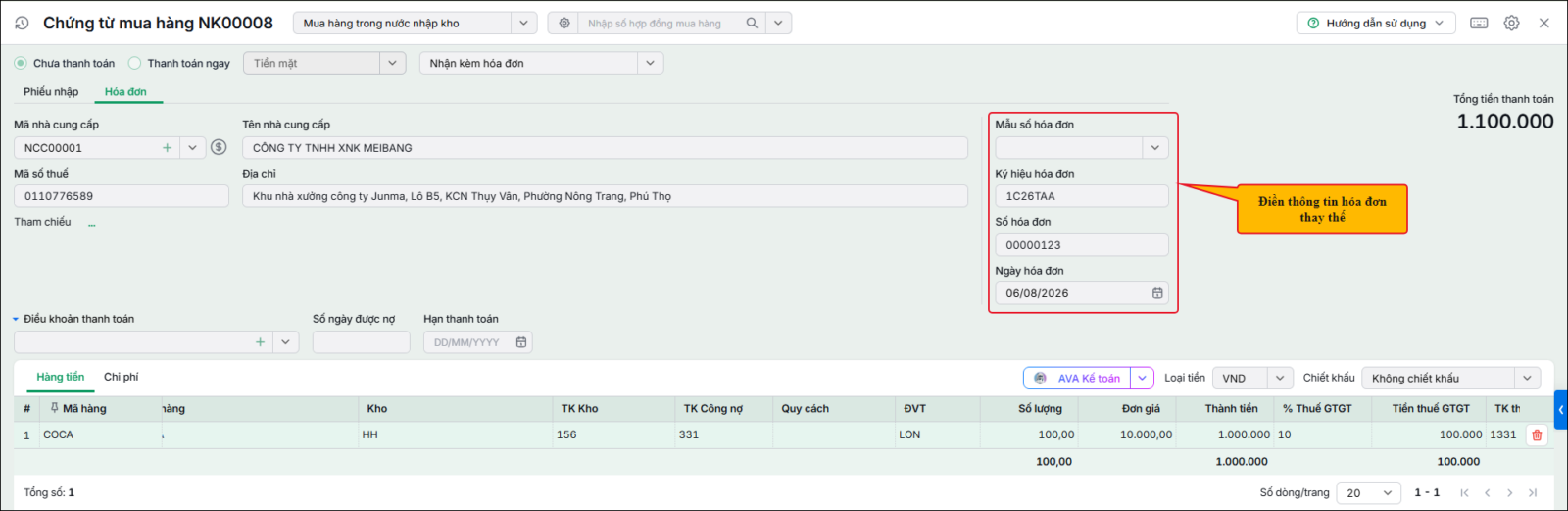Change rows per page from 20
Screen dimensions: 1568x511
coord(1370,492)
